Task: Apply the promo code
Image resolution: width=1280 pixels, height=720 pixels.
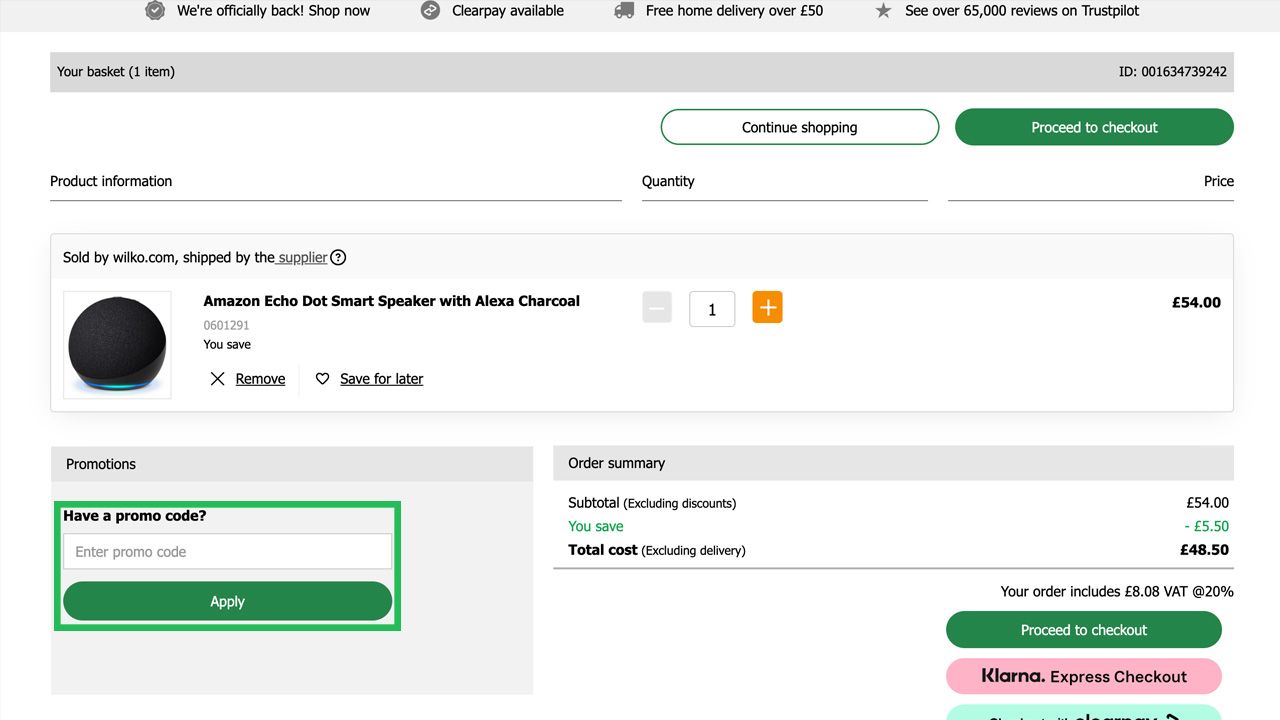Action: (x=227, y=601)
